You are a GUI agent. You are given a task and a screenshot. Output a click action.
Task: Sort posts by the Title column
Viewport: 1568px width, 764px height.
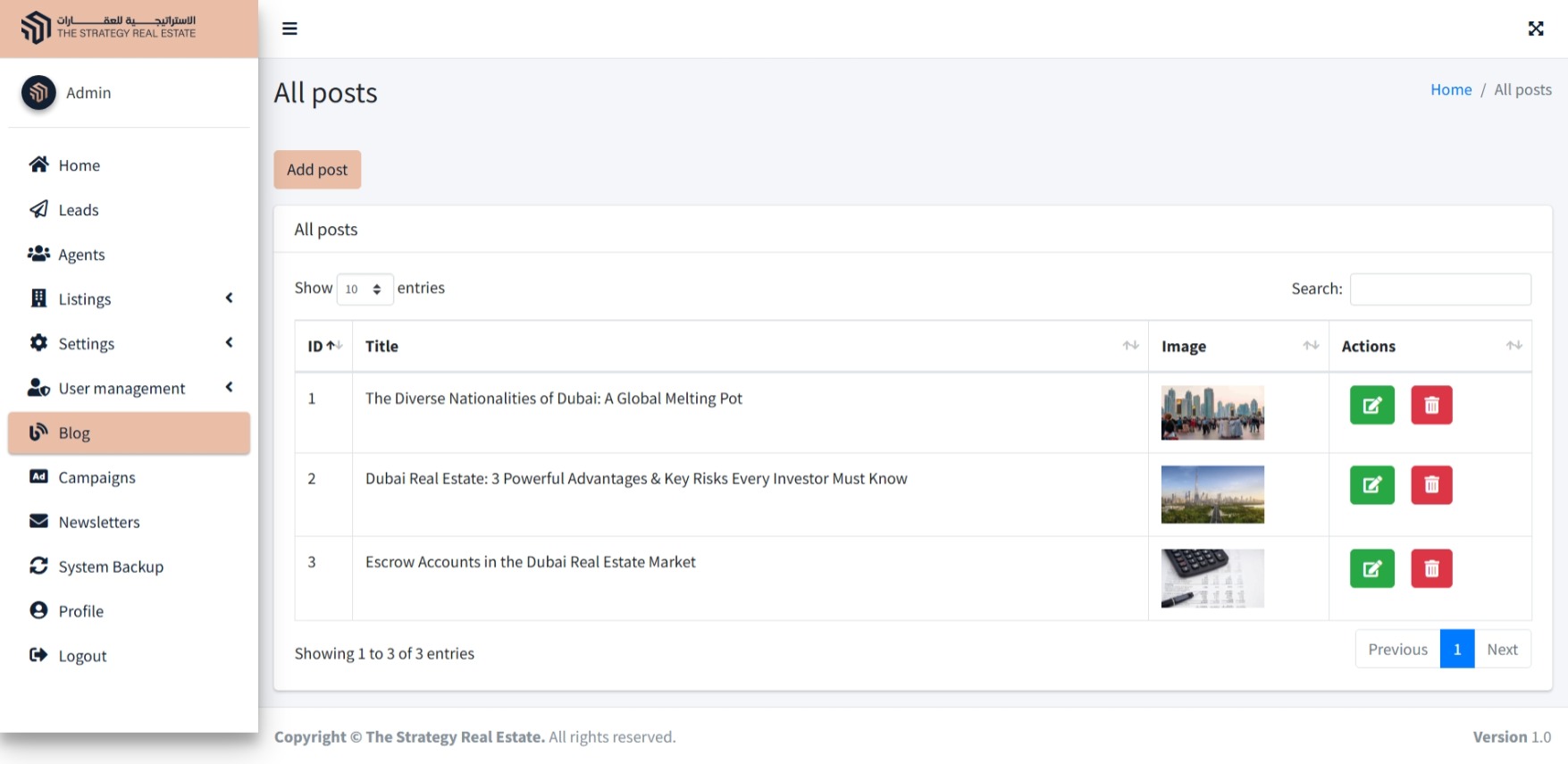(x=749, y=347)
